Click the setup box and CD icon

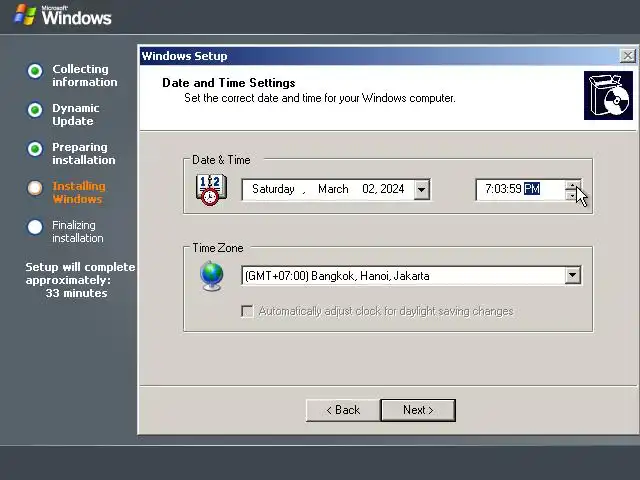point(608,96)
